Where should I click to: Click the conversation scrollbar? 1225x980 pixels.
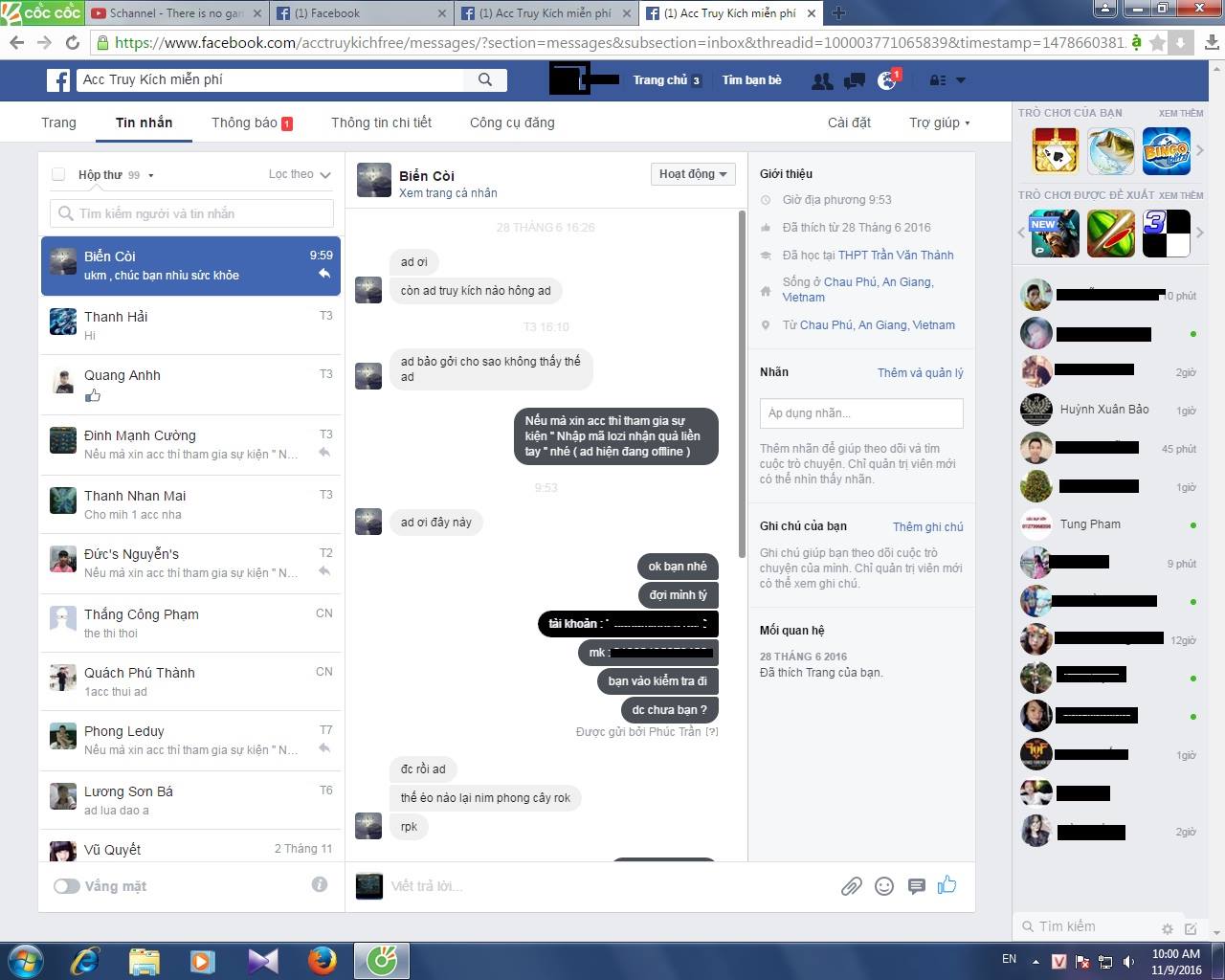[742, 383]
